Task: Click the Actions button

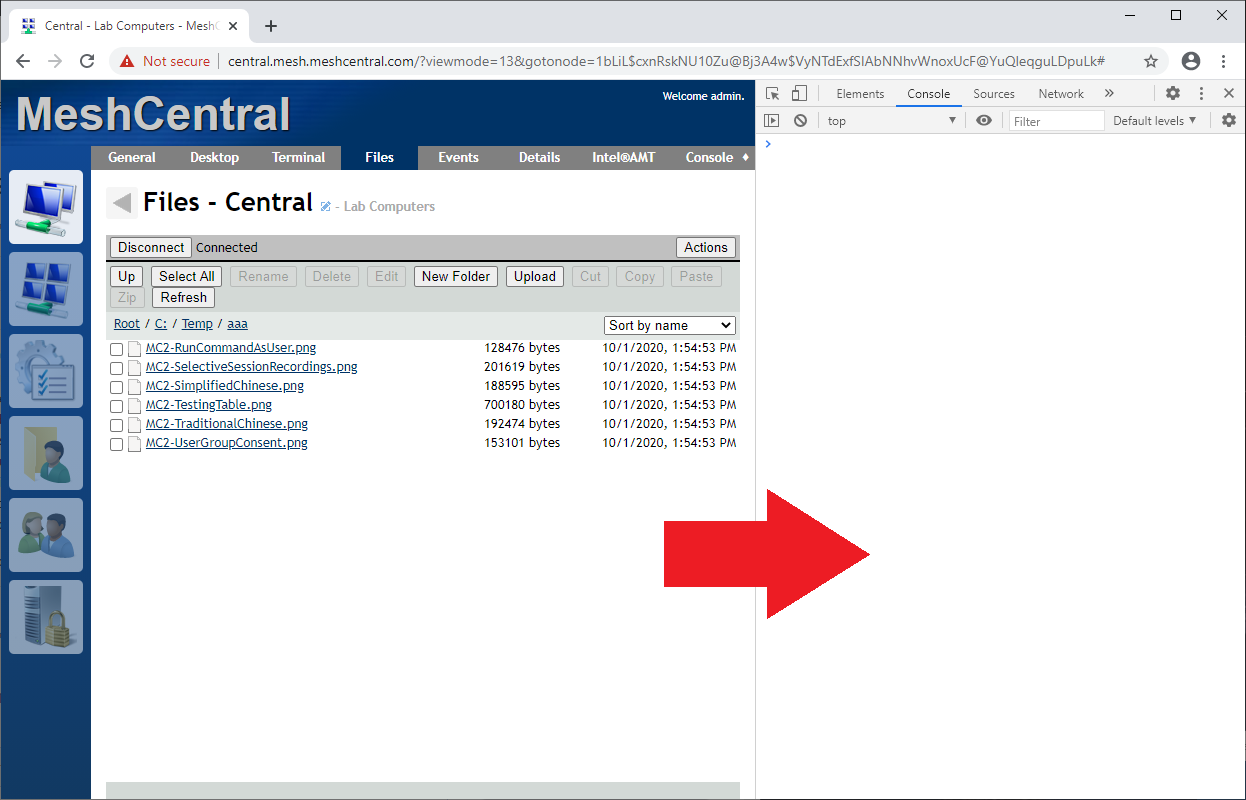Action: pyautogui.click(x=706, y=247)
